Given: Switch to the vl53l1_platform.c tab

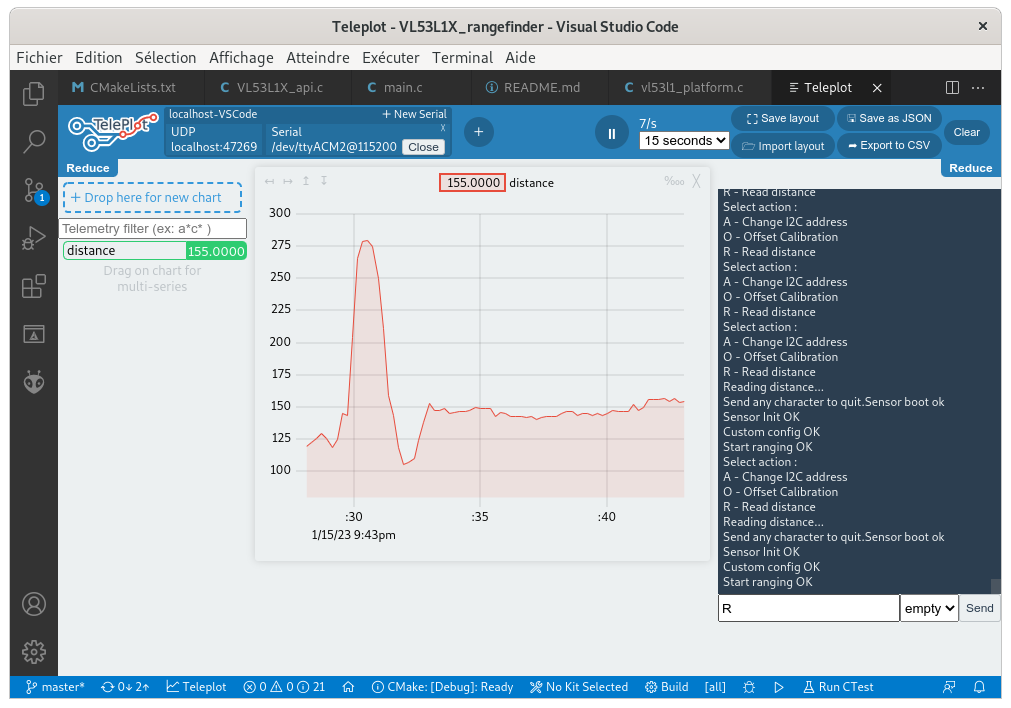Looking at the screenshot, I should 690,88.
